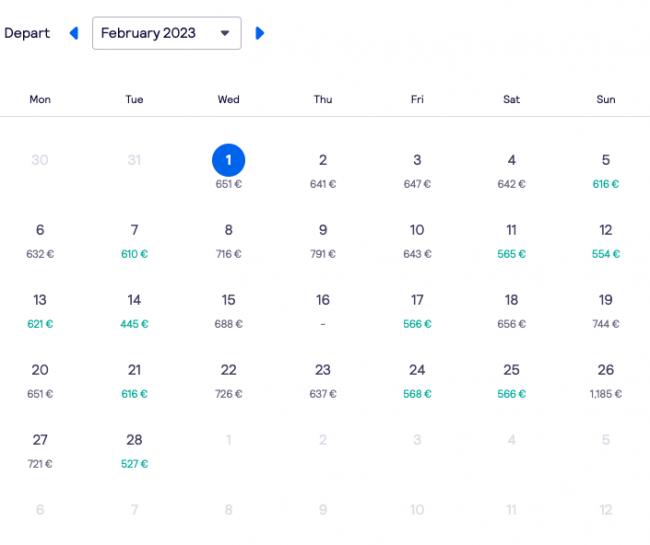Click greyed-out January 30 date
This screenshot has height=545, width=650.
(40, 160)
